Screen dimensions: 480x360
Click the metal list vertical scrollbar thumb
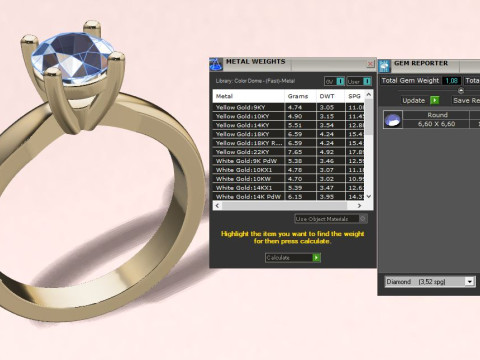pos(369,117)
